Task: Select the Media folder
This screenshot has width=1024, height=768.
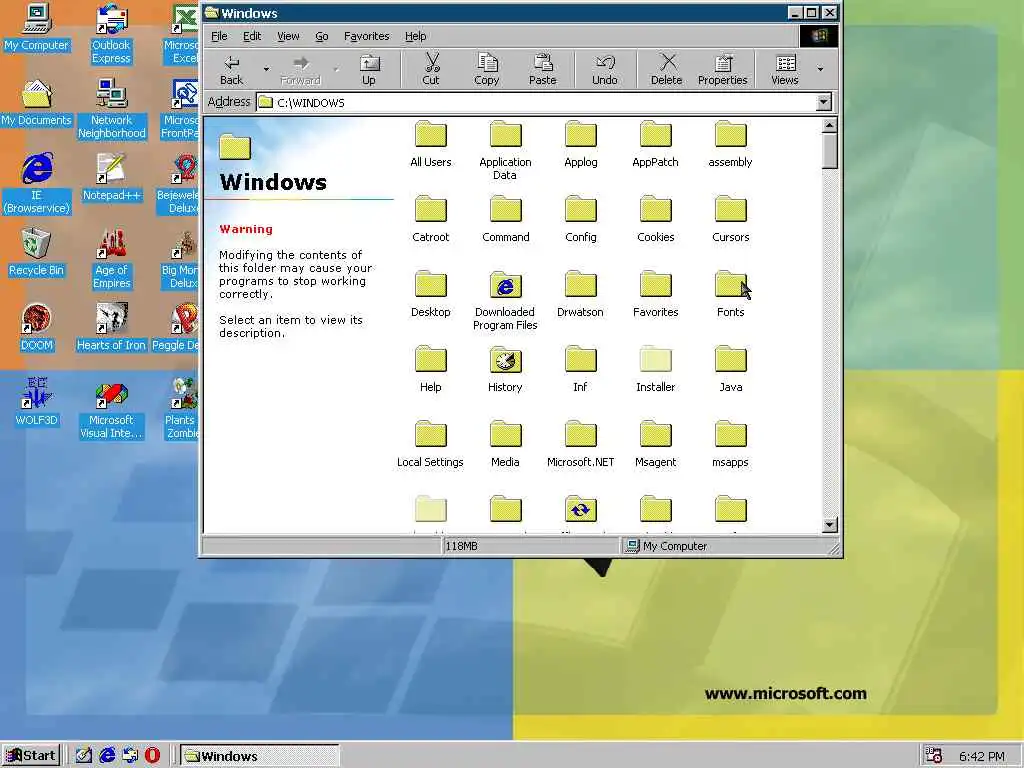Action: coord(505,445)
